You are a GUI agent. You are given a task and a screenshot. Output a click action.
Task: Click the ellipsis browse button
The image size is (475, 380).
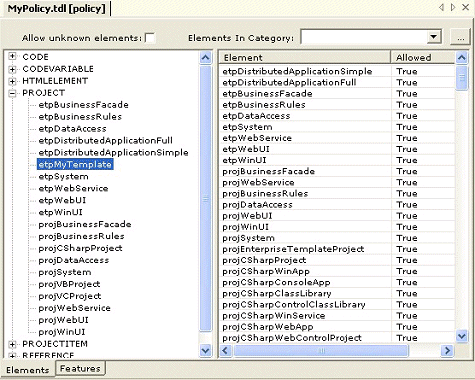click(460, 37)
